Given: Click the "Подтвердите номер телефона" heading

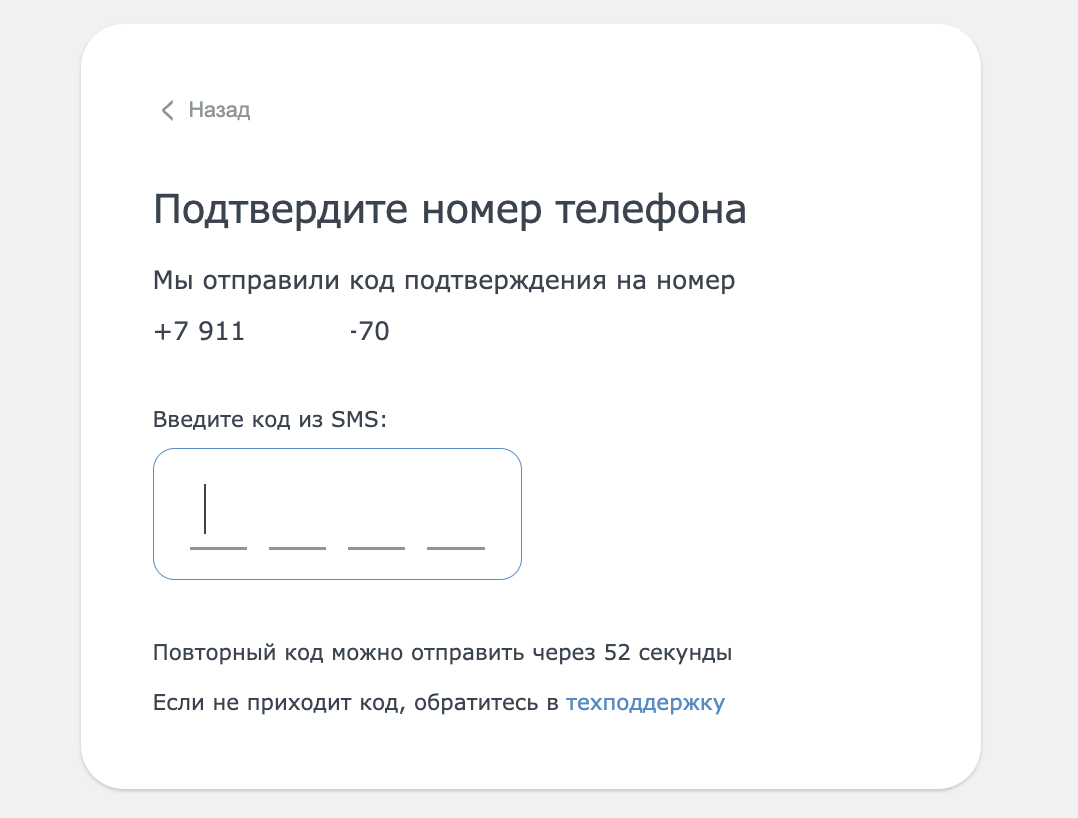Looking at the screenshot, I should (x=449, y=211).
